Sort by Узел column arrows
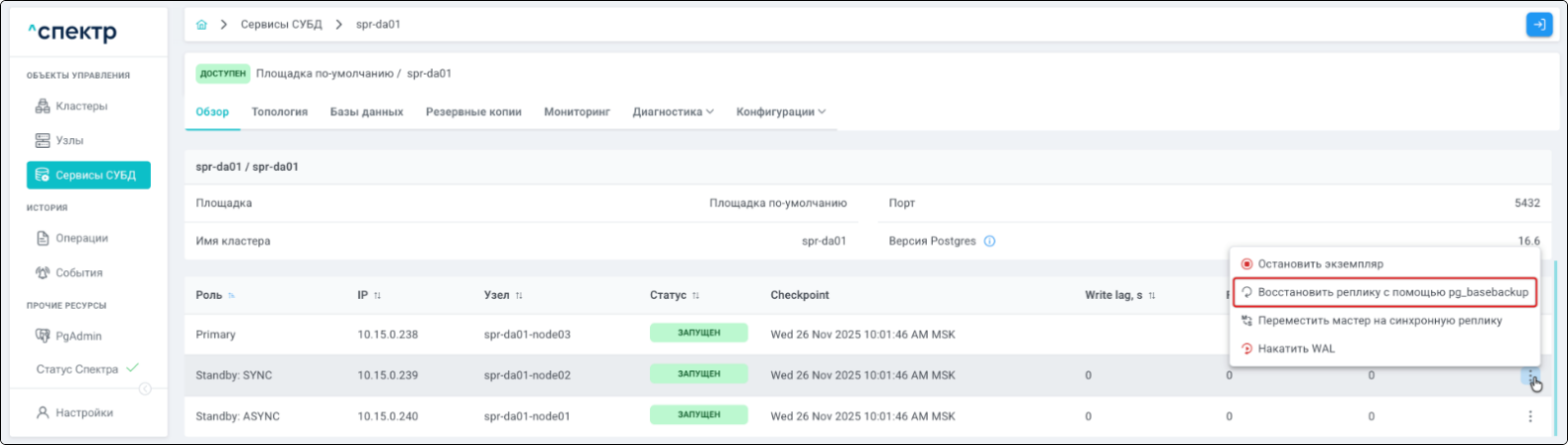The height and width of the screenshot is (445, 1568). [519, 296]
